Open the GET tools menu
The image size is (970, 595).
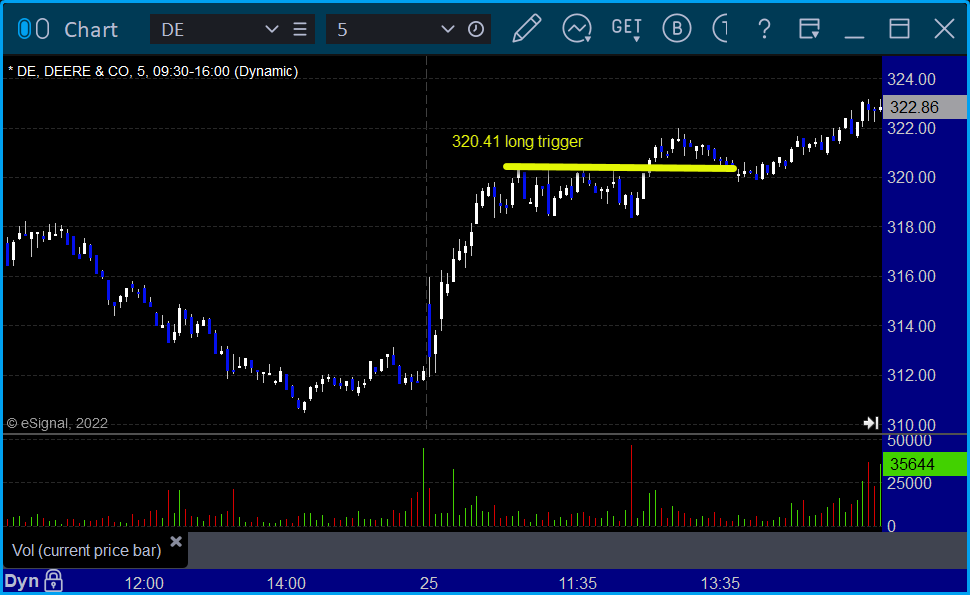pyautogui.click(x=627, y=29)
